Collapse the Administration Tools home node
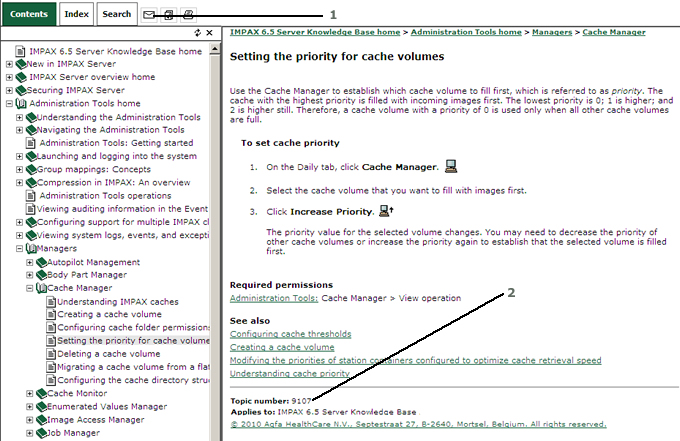680x441 pixels. 9,104
